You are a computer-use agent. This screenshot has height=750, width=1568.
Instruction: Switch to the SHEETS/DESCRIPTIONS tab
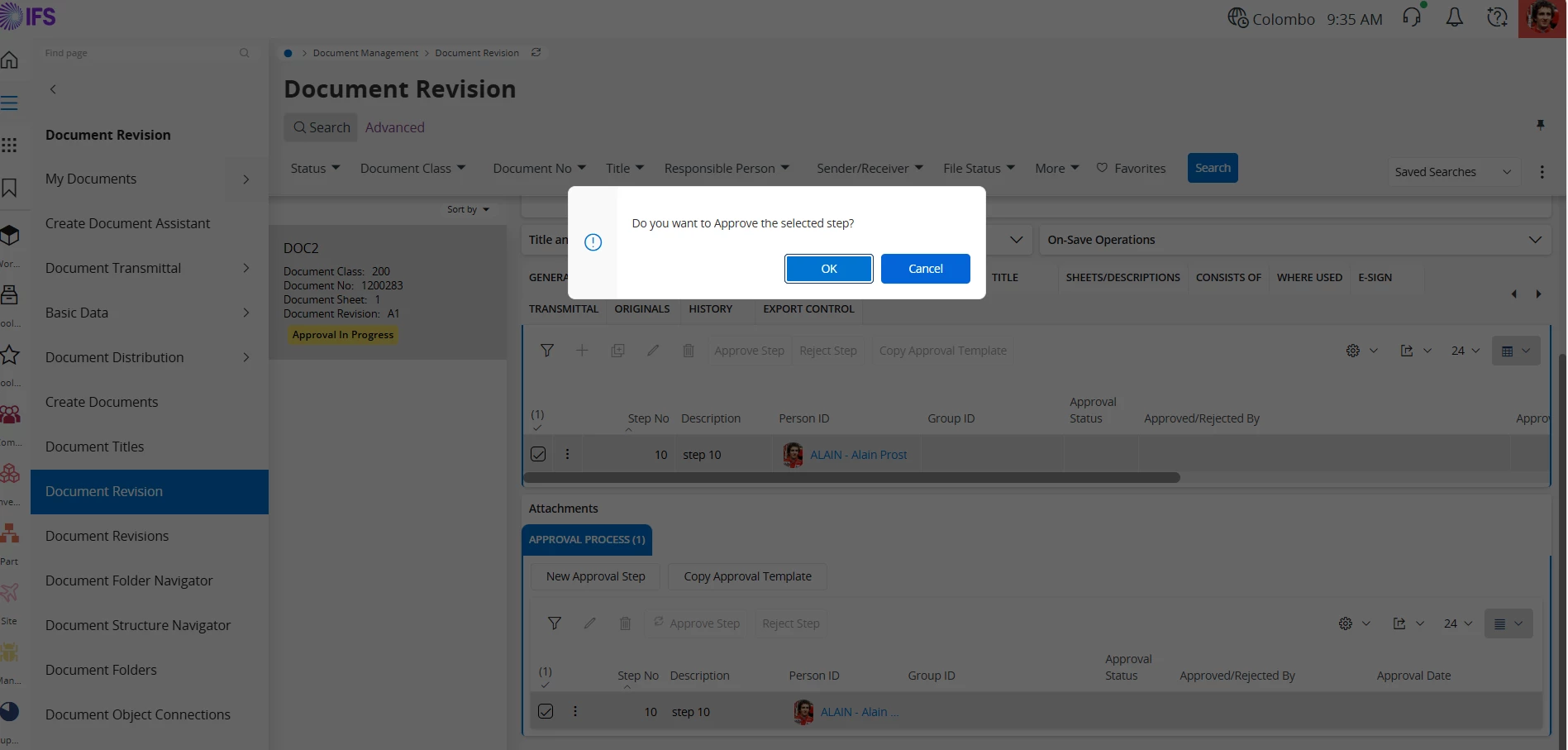coord(1122,278)
